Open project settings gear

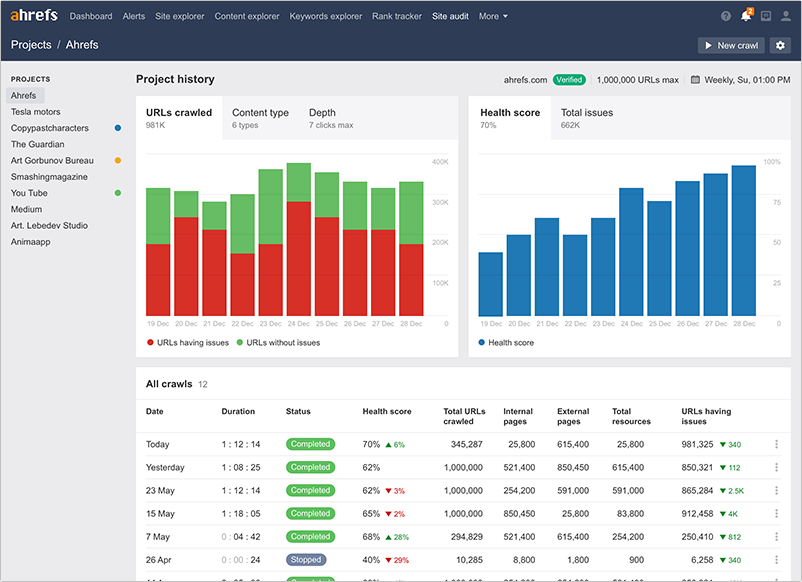point(780,46)
